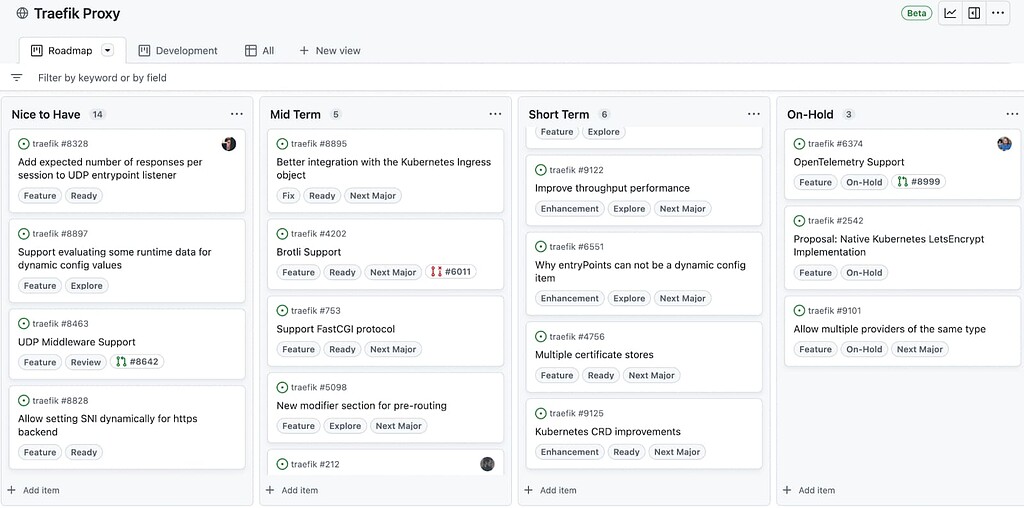Image resolution: width=1024 pixels, height=508 pixels.
Task: Click the filter lines icon
Action: pos(16,78)
